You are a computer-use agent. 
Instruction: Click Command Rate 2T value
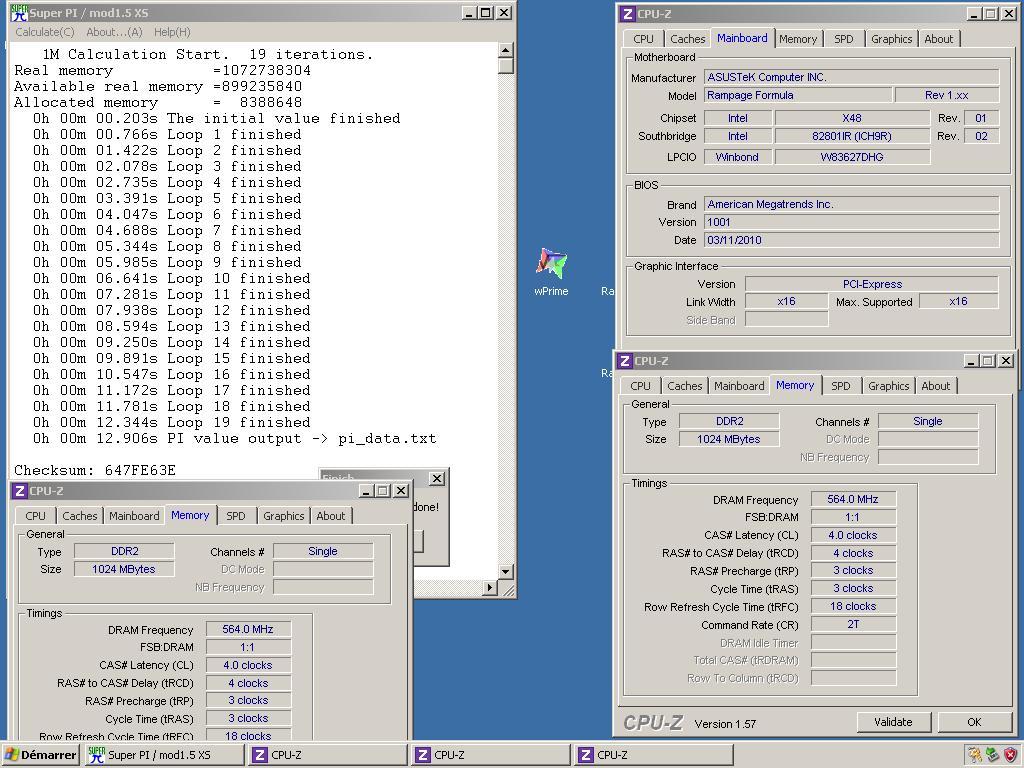click(x=853, y=624)
